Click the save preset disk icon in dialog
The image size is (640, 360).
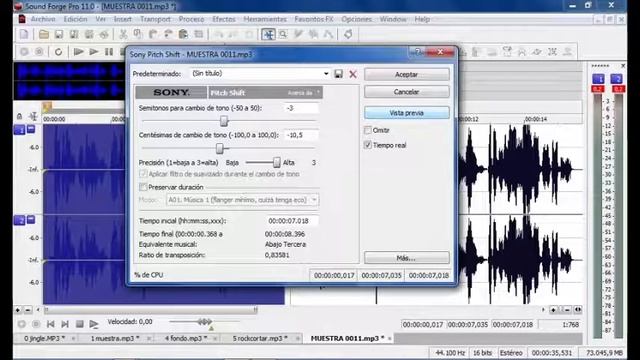(x=338, y=74)
